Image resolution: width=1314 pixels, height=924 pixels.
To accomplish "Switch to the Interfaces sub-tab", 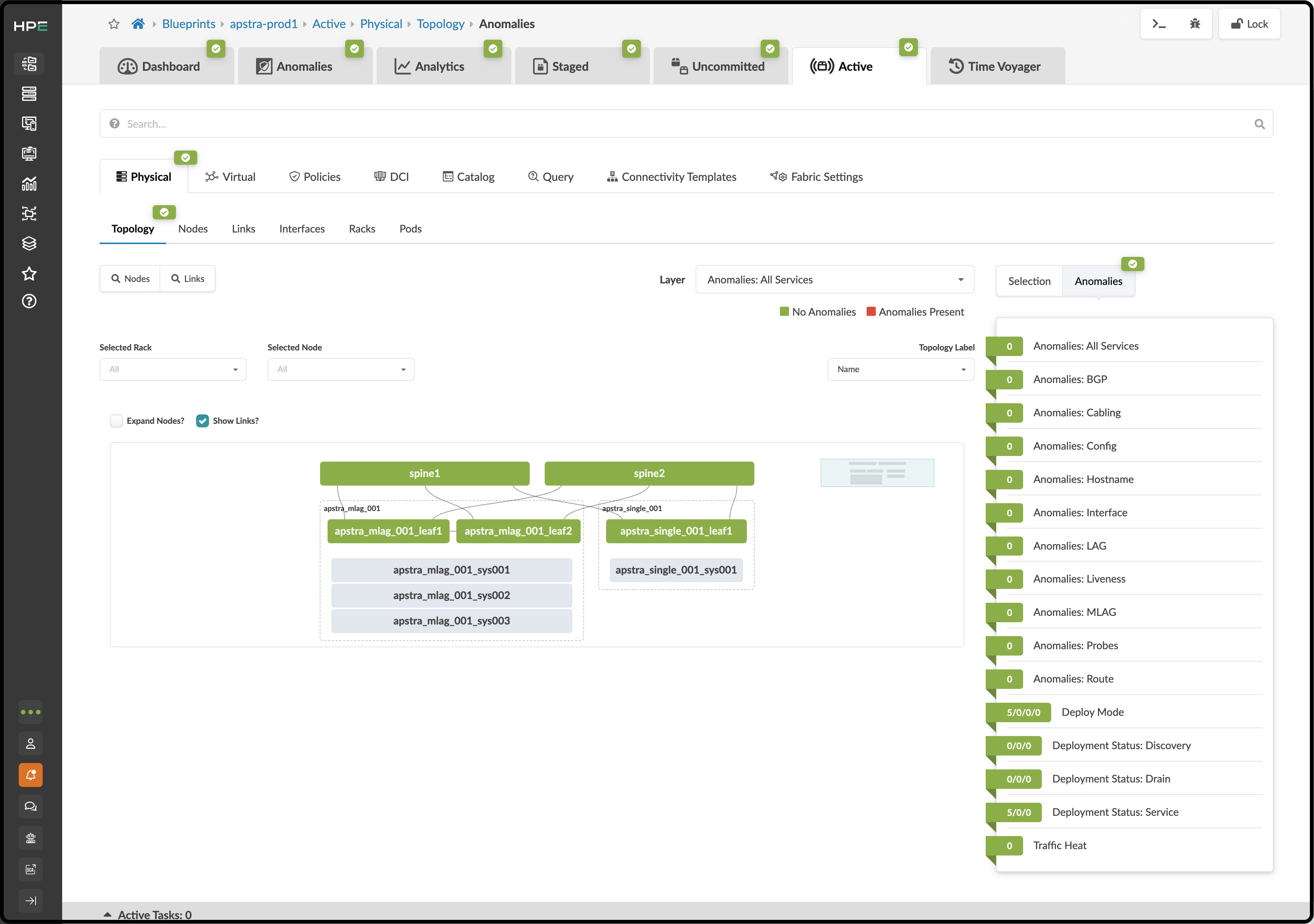I will pyautogui.click(x=302, y=228).
